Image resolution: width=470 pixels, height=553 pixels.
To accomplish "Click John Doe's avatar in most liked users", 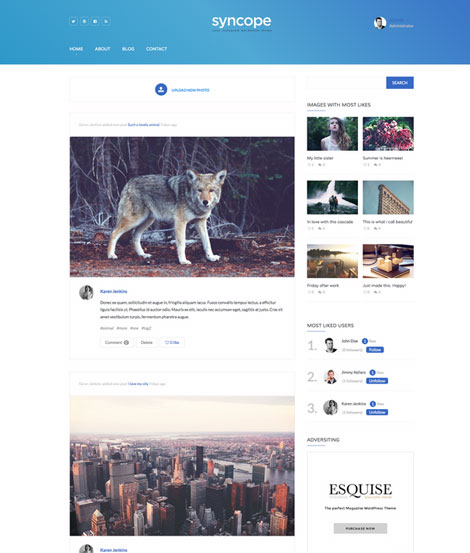I will pyautogui.click(x=330, y=345).
